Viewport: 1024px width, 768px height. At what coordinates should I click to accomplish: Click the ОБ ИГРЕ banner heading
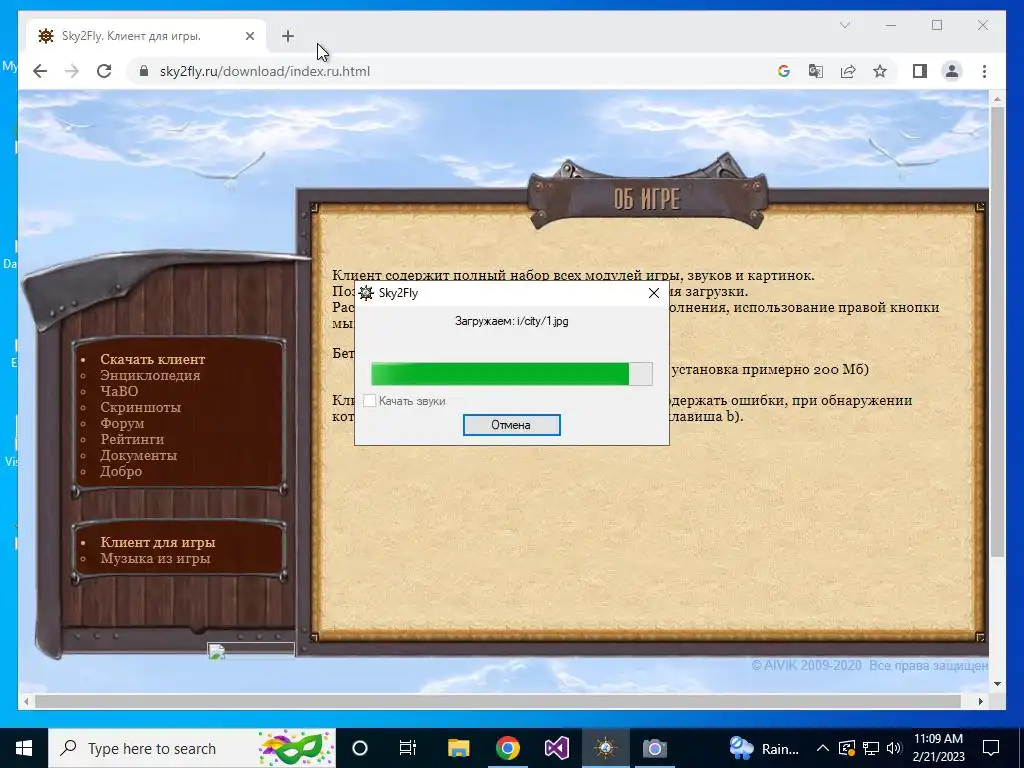(647, 199)
